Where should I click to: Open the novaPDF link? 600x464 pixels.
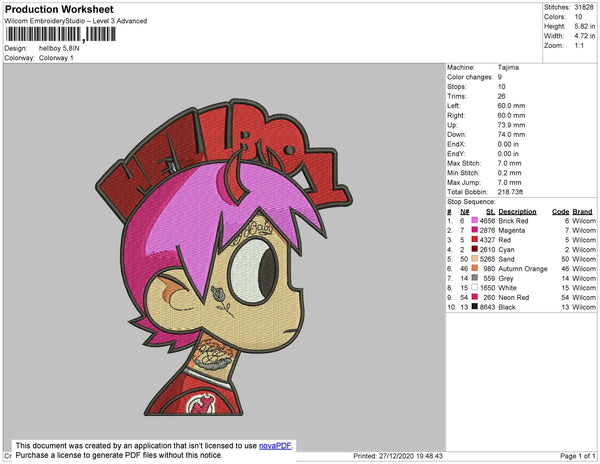point(275,446)
